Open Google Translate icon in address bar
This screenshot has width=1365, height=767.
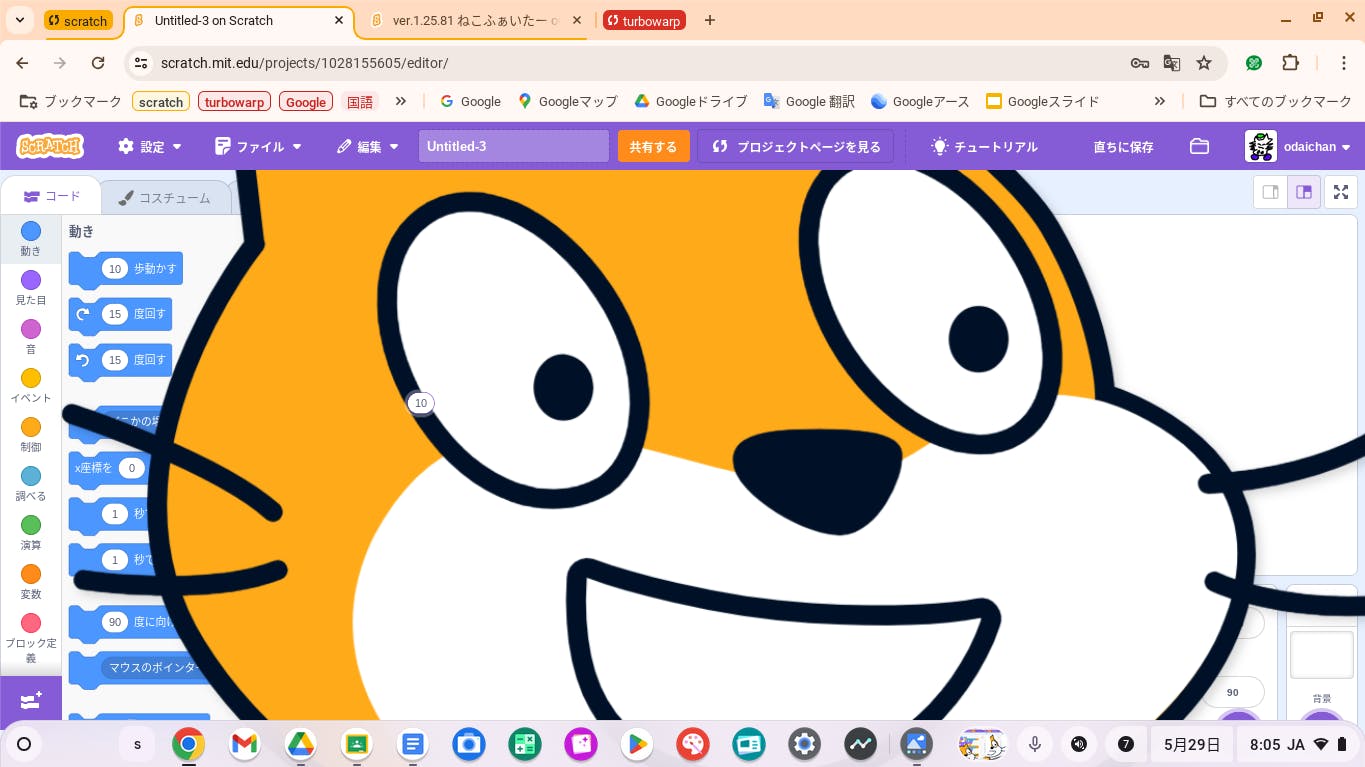pyautogui.click(x=1172, y=63)
